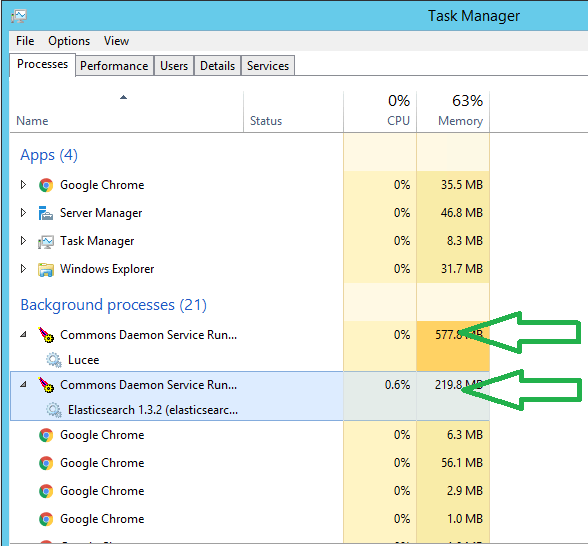Click the sort arrow above Name
588x546 pixels.
(x=123, y=98)
